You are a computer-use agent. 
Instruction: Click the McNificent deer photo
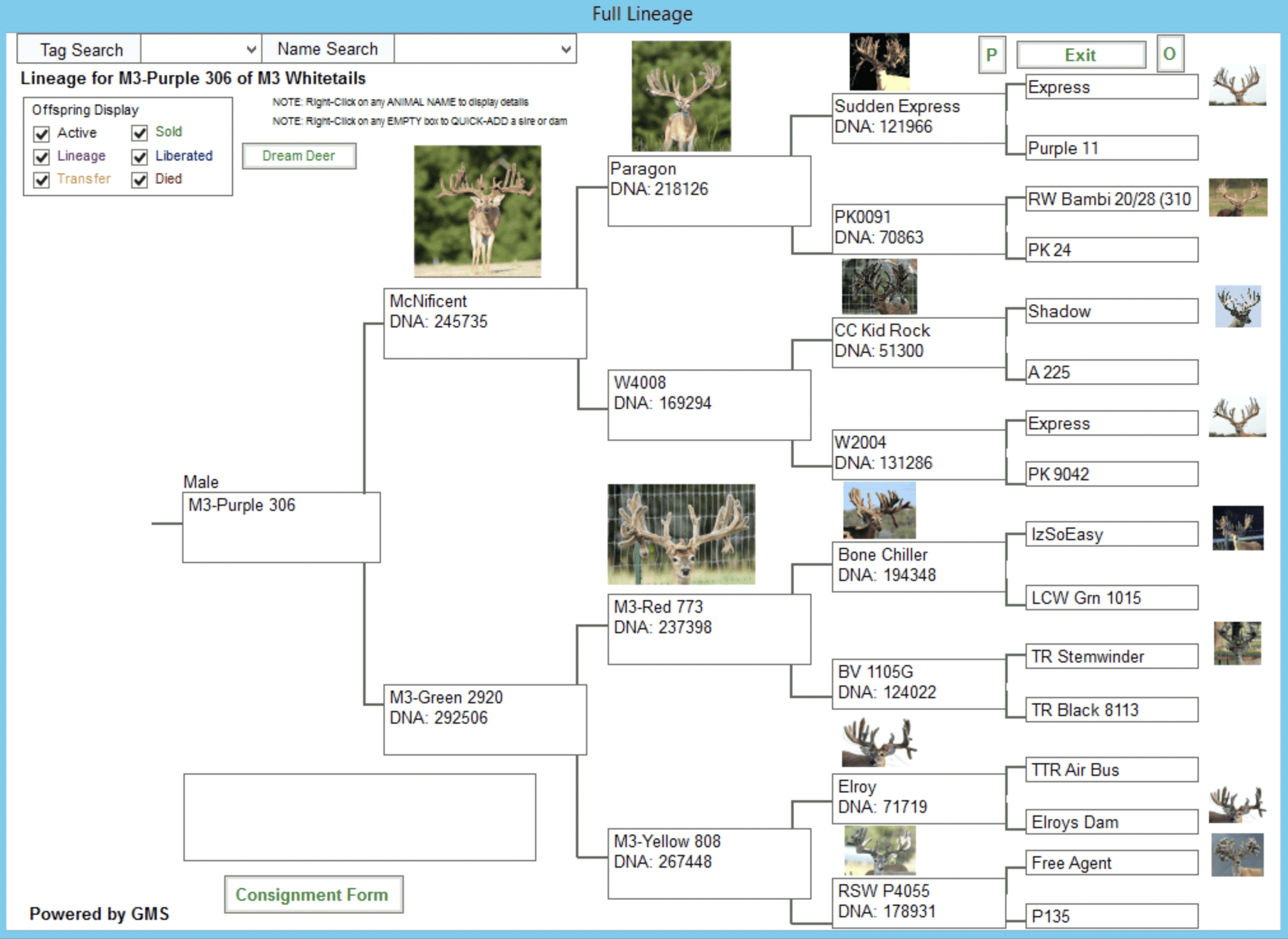[477, 211]
